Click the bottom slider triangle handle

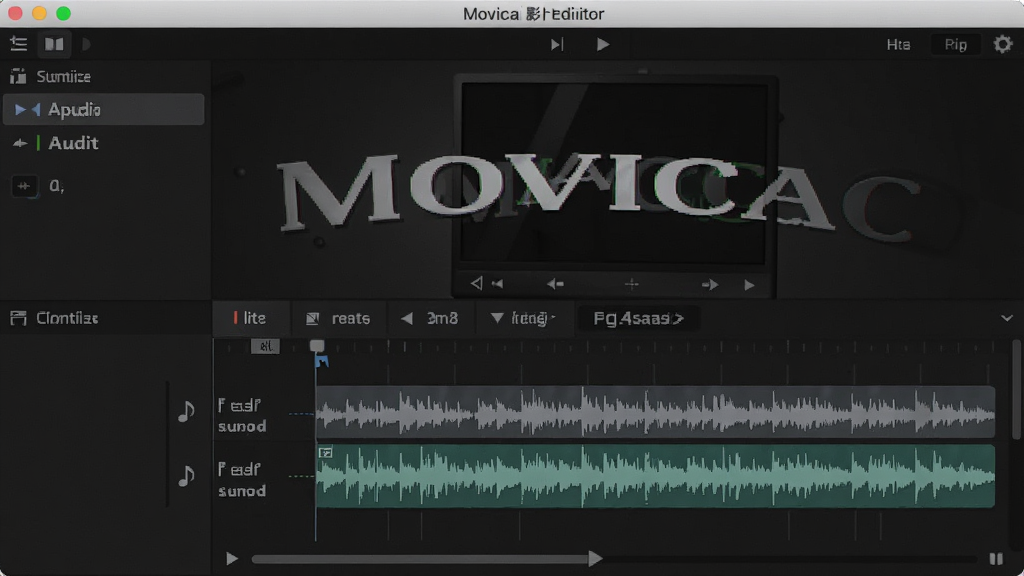(x=594, y=559)
